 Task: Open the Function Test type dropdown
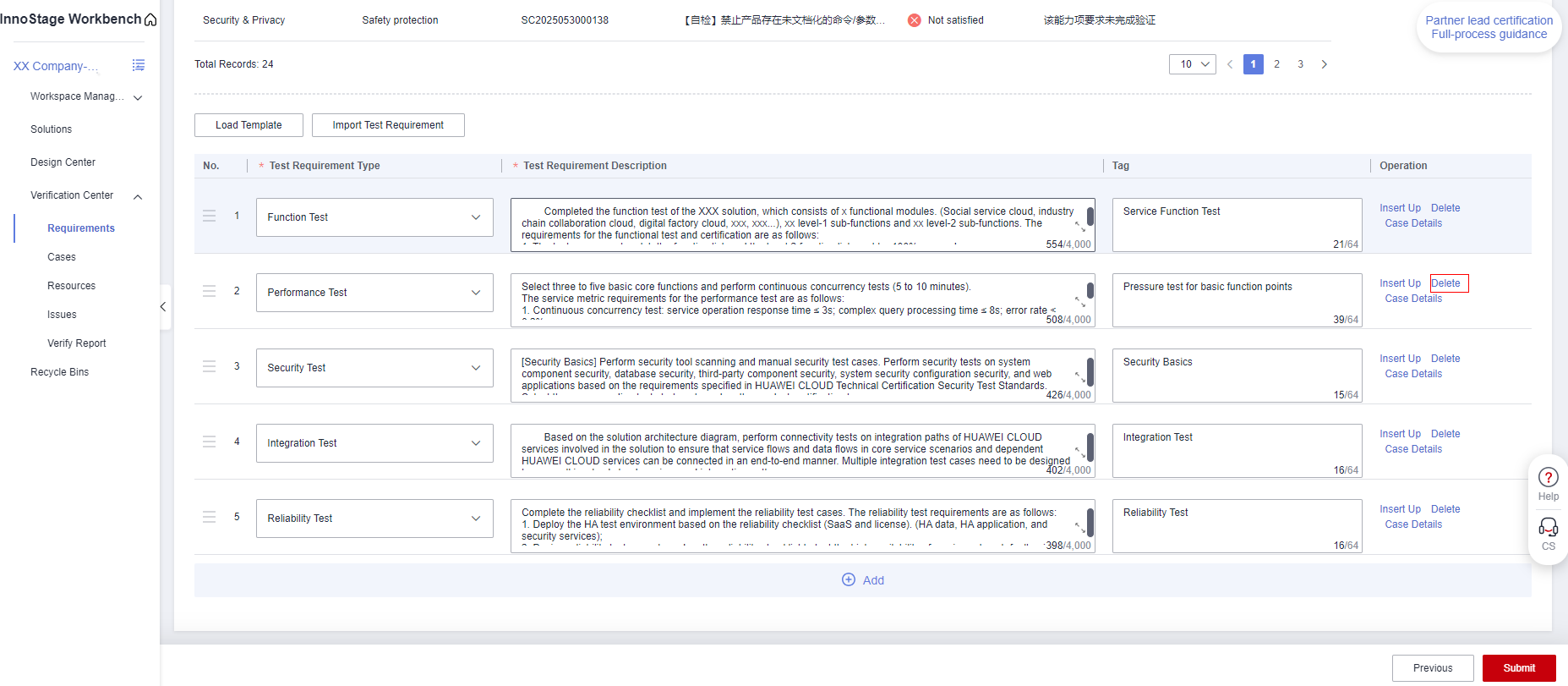374,217
